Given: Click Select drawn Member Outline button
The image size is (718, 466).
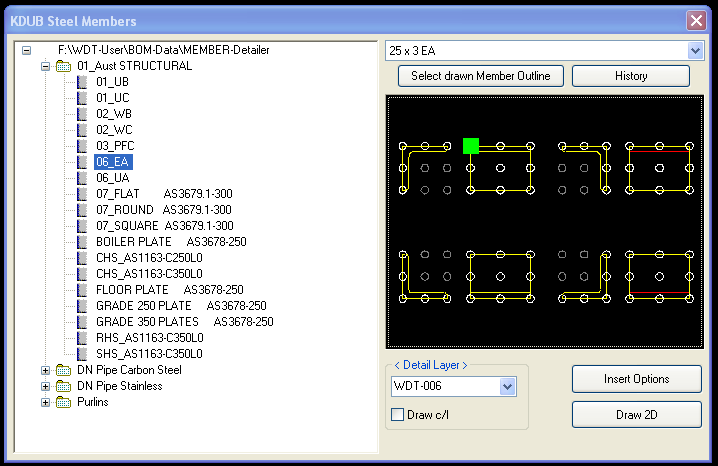Looking at the screenshot, I should 481,76.
